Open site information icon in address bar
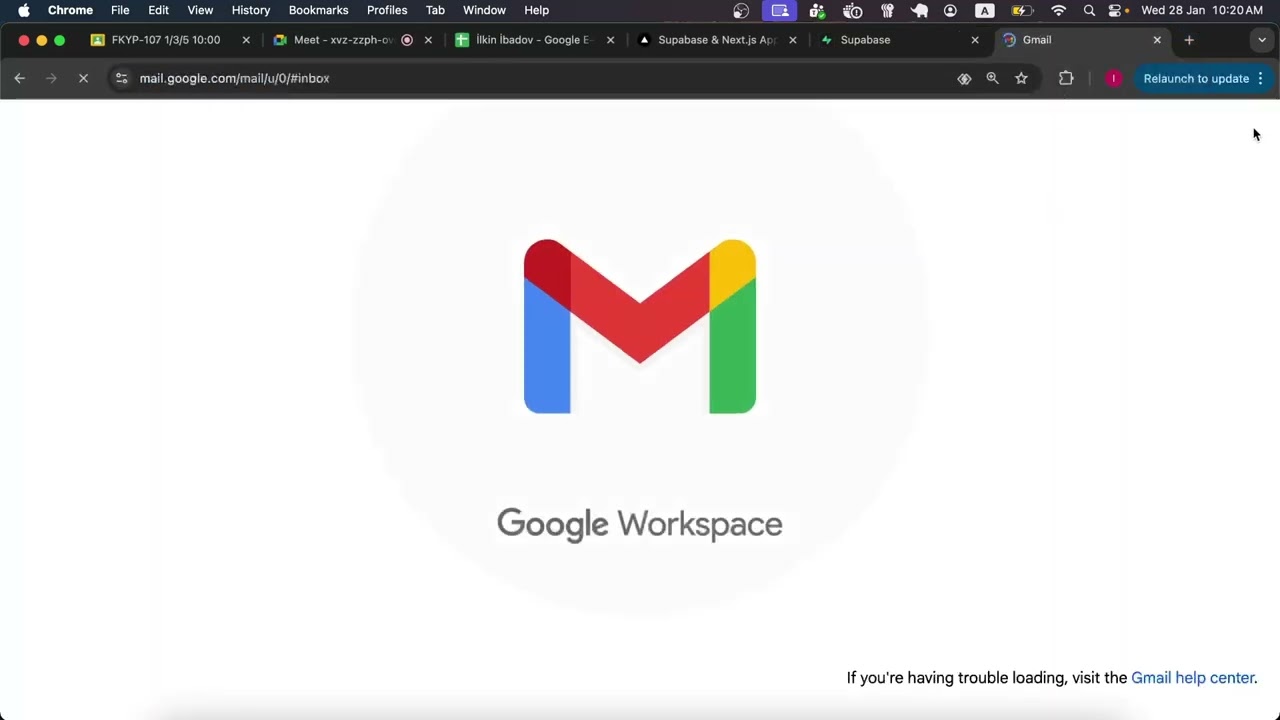The height and width of the screenshot is (720, 1280). 121,78
